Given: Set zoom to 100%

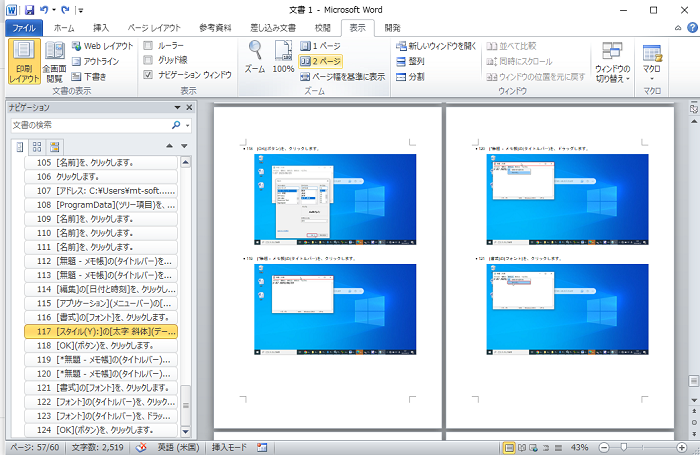Looking at the screenshot, I should (x=283, y=57).
